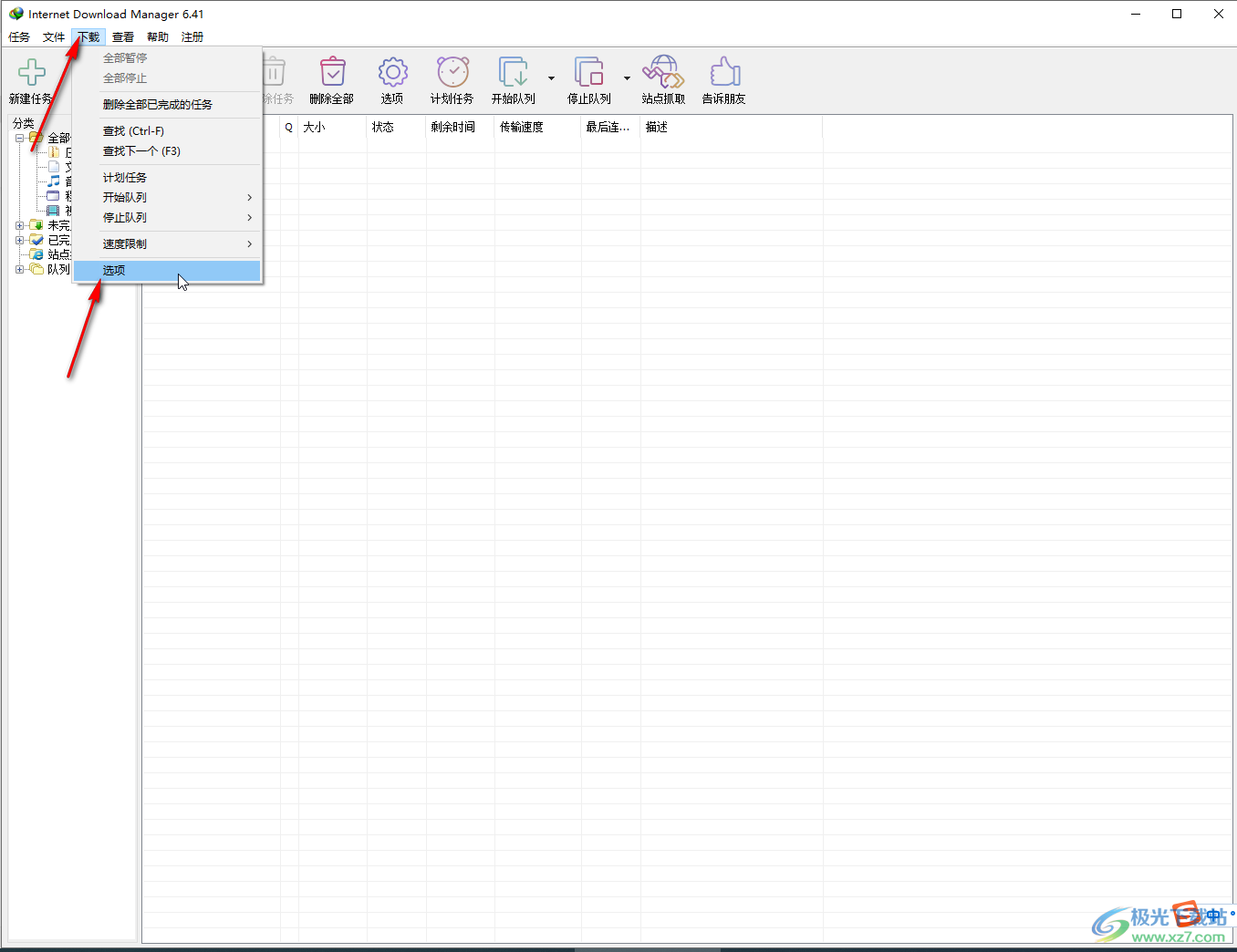The image size is (1237, 952).
Task: Sort by the 最后连... column header
Action: [x=611, y=128]
